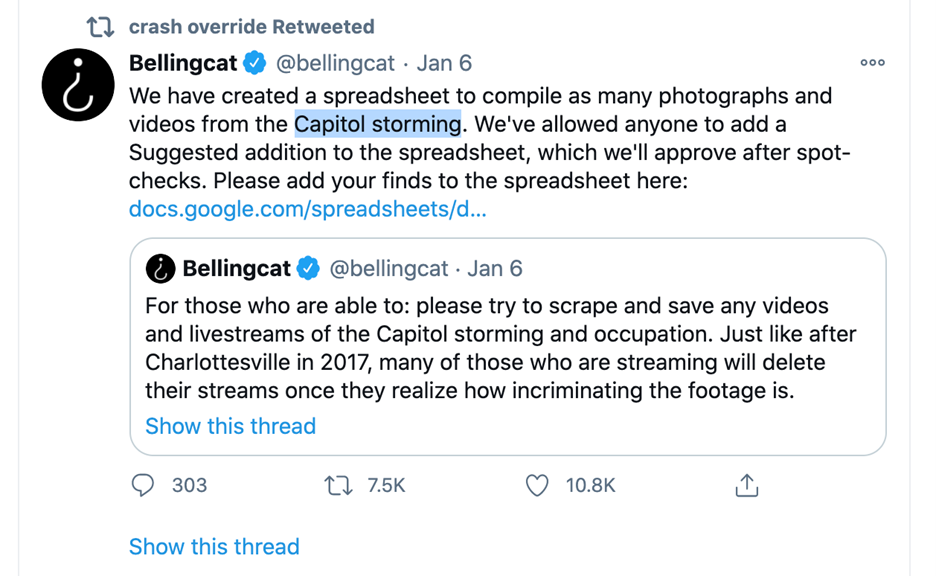Retweet using the retweet arrows icon

338,486
